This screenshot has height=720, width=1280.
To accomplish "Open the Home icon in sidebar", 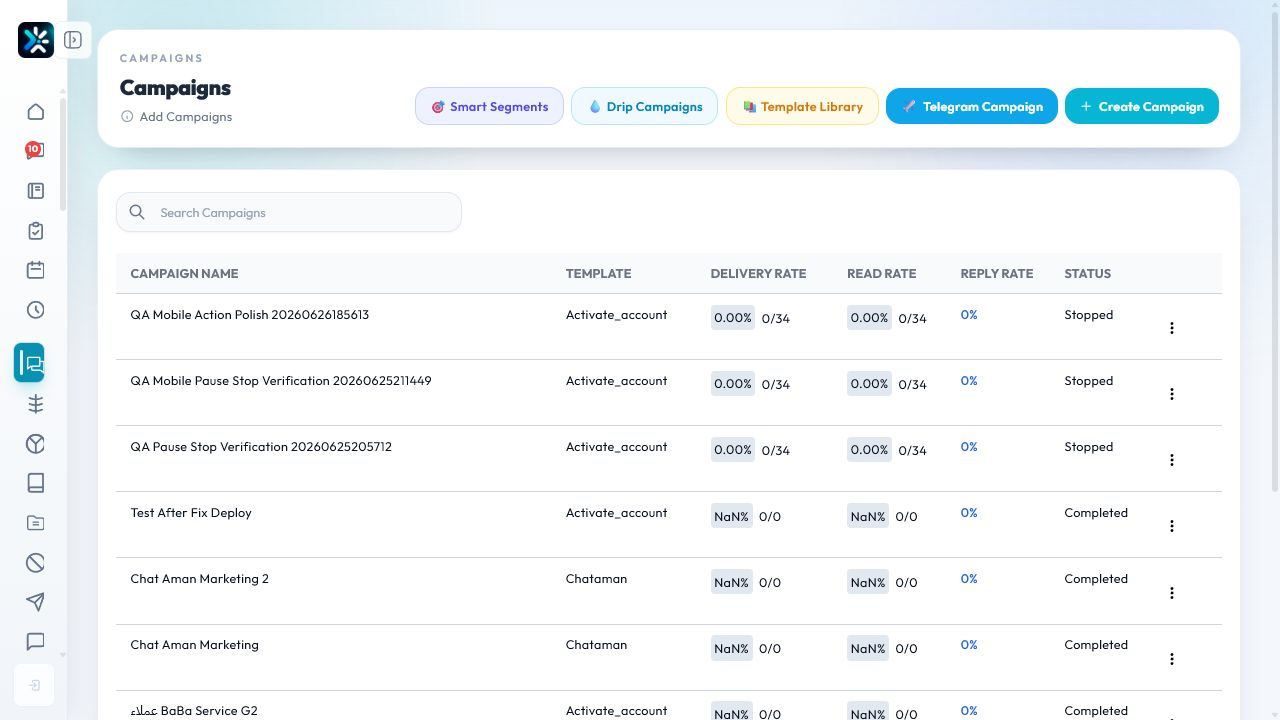I will point(36,112).
